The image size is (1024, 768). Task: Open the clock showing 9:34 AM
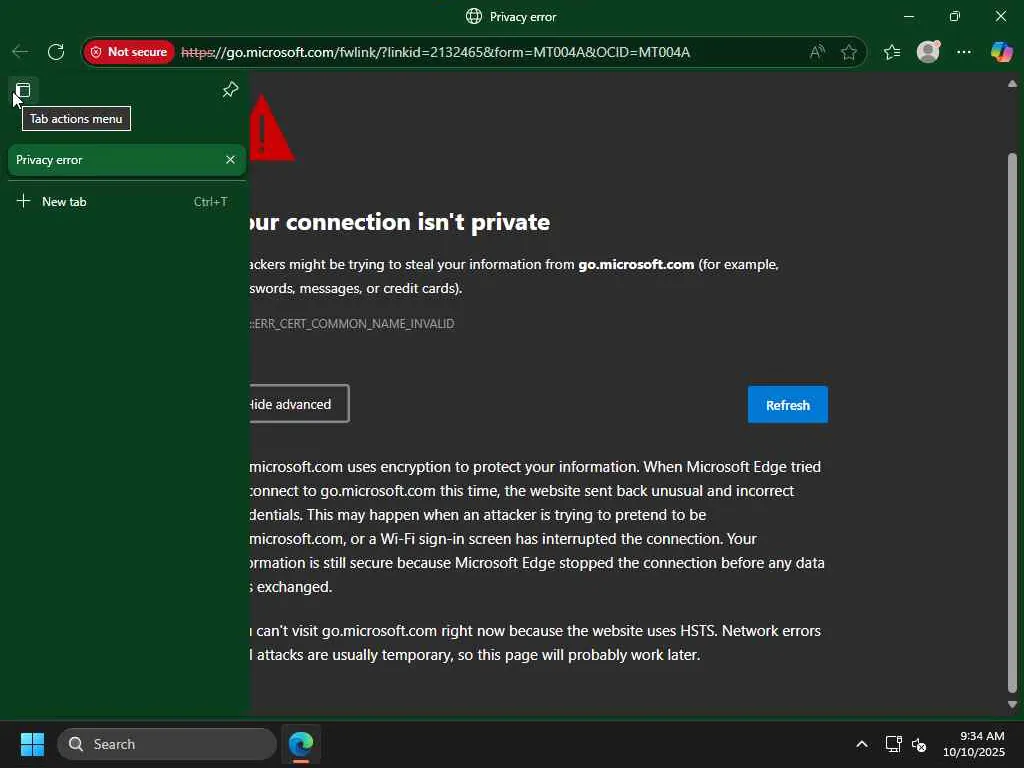(974, 744)
